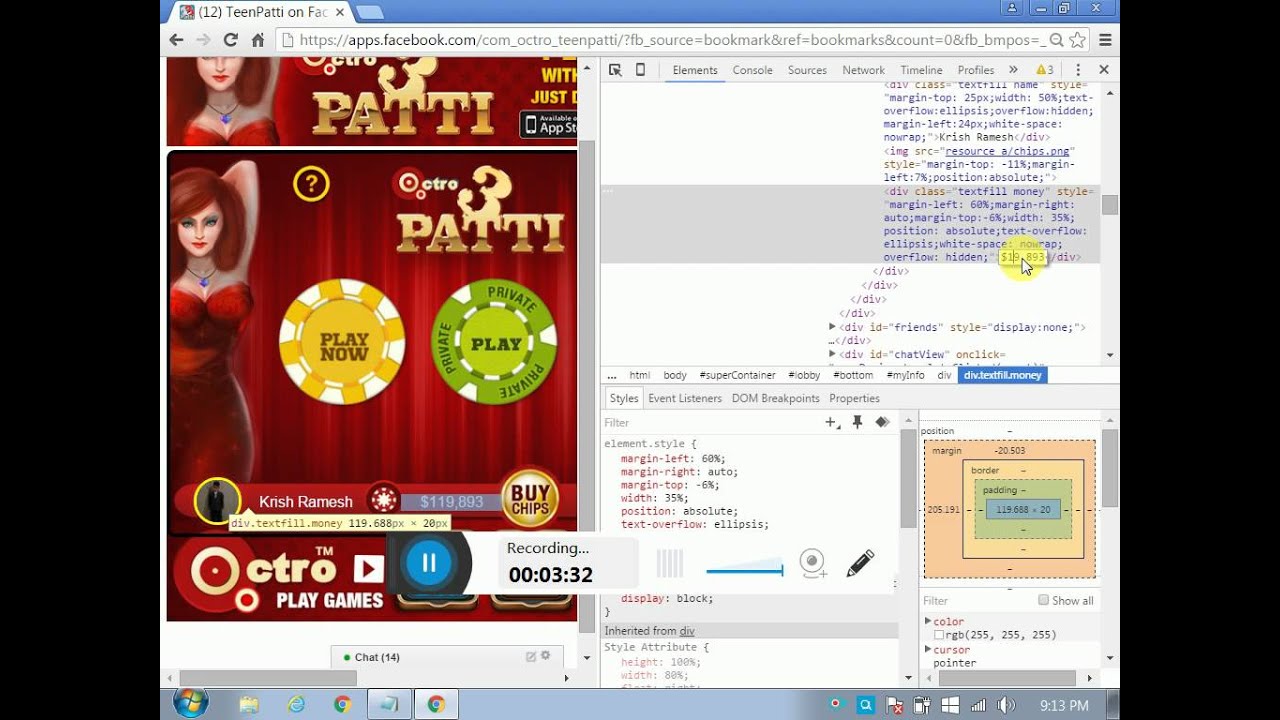Viewport: 1280px width, 720px height.
Task: Open the chat settings gear icon
Action: click(545, 656)
